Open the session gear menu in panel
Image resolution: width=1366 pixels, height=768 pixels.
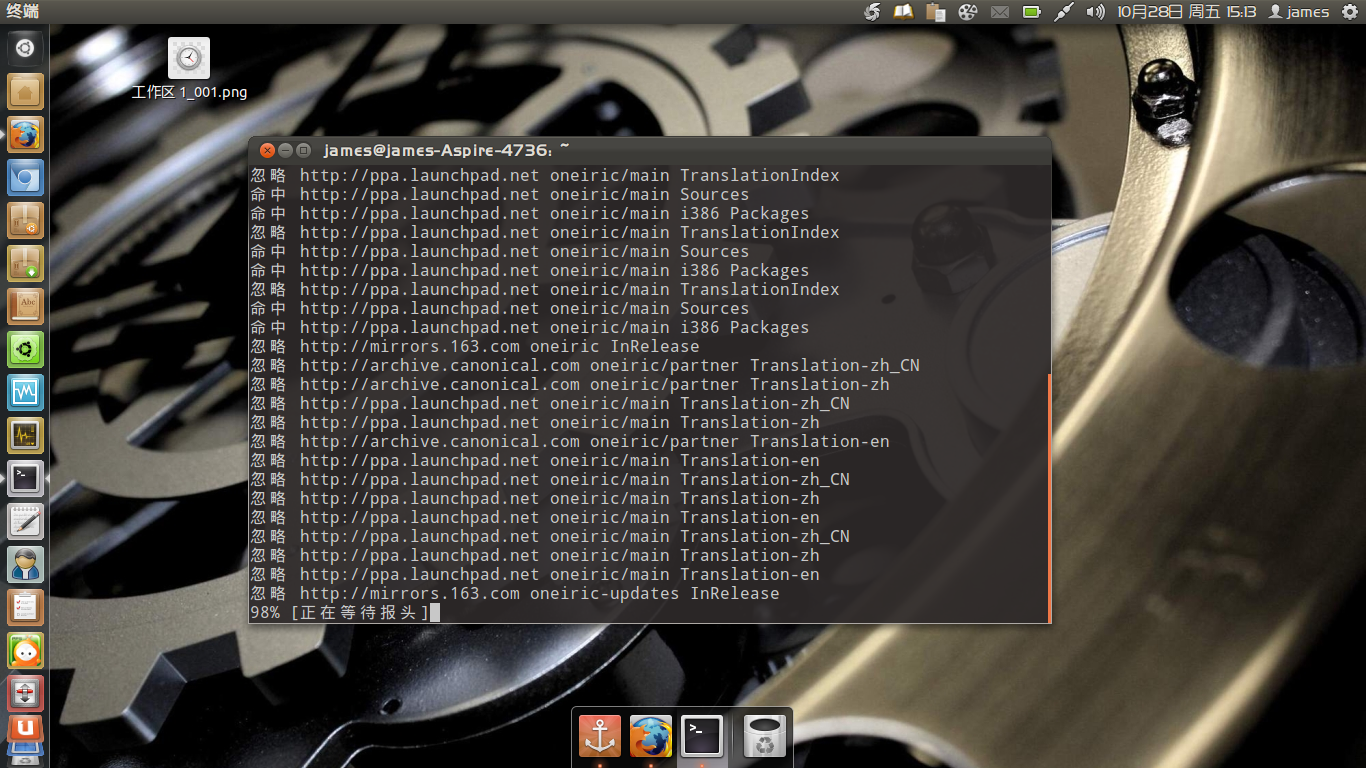1350,12
